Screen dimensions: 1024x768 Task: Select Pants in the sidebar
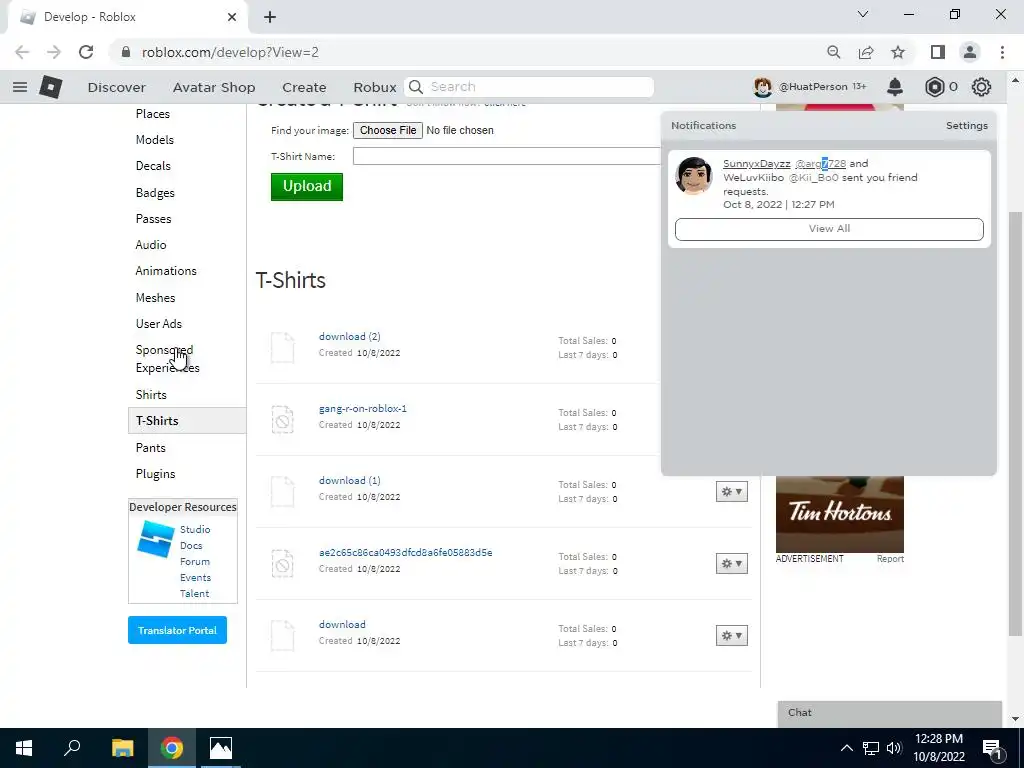coord(150,447)
